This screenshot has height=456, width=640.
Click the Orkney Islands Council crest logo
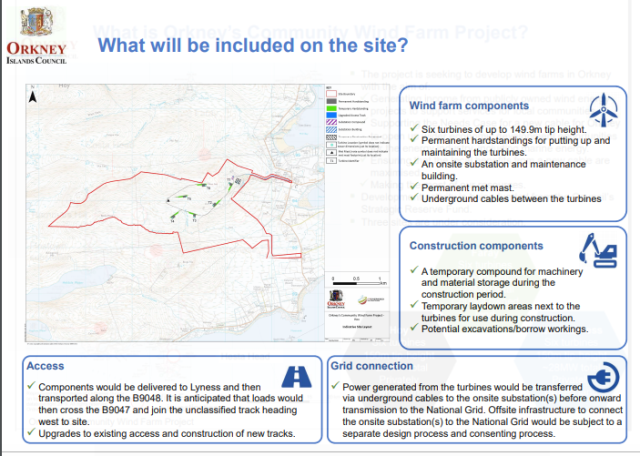pos(36,22)
